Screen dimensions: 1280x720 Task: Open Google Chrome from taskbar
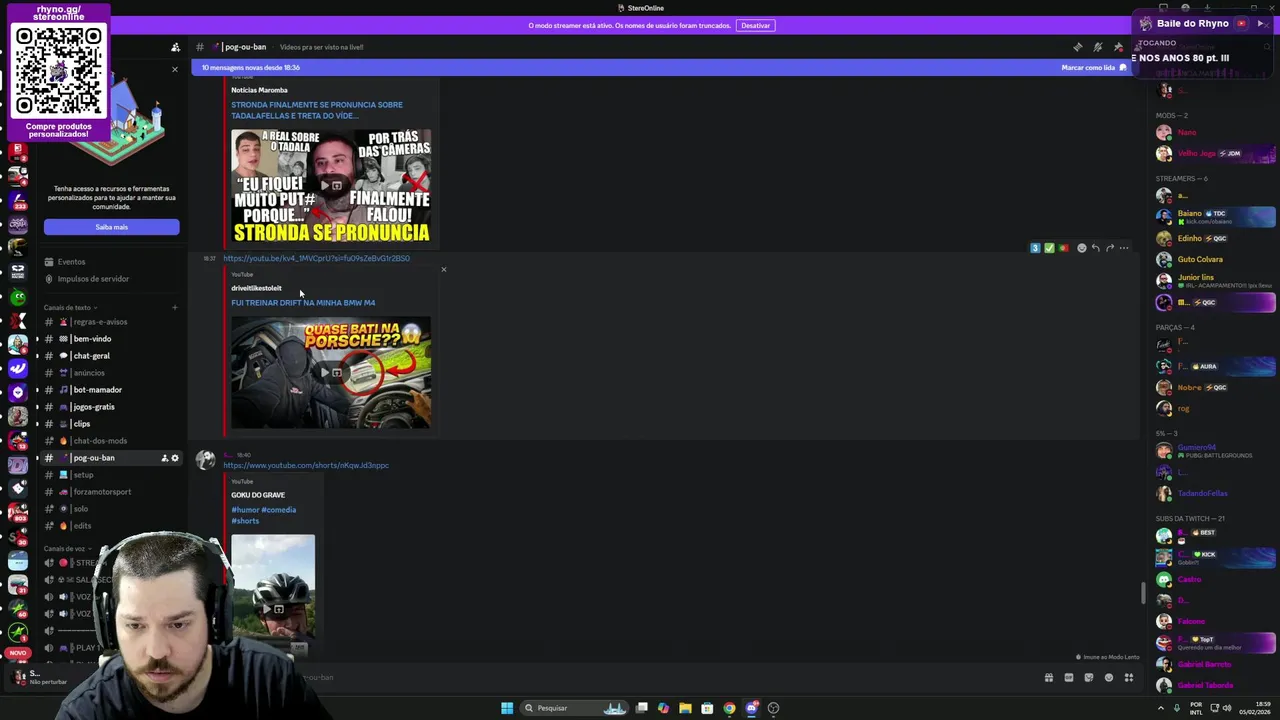729,708
